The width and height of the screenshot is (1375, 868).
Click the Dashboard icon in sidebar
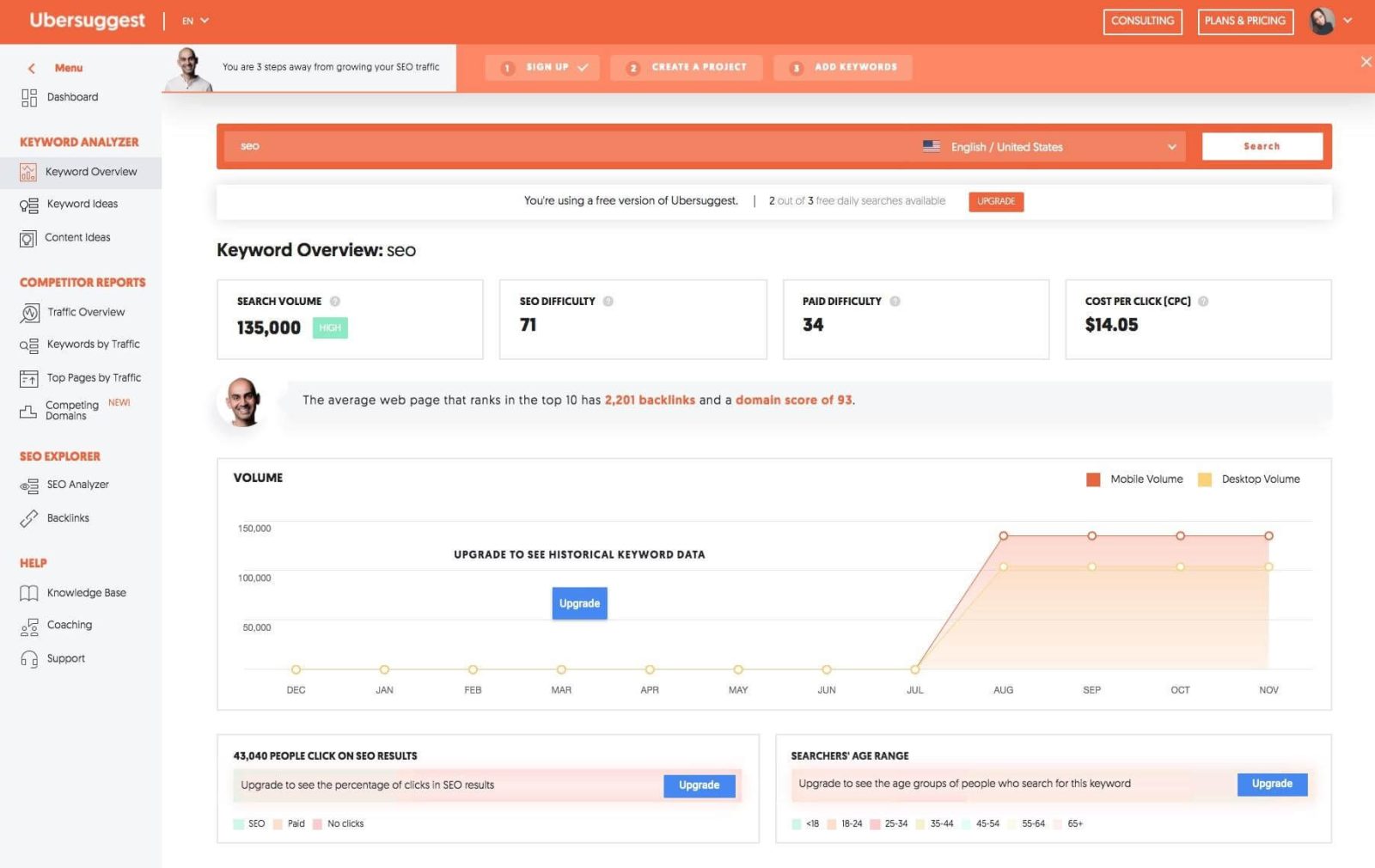tap(29, 98)
